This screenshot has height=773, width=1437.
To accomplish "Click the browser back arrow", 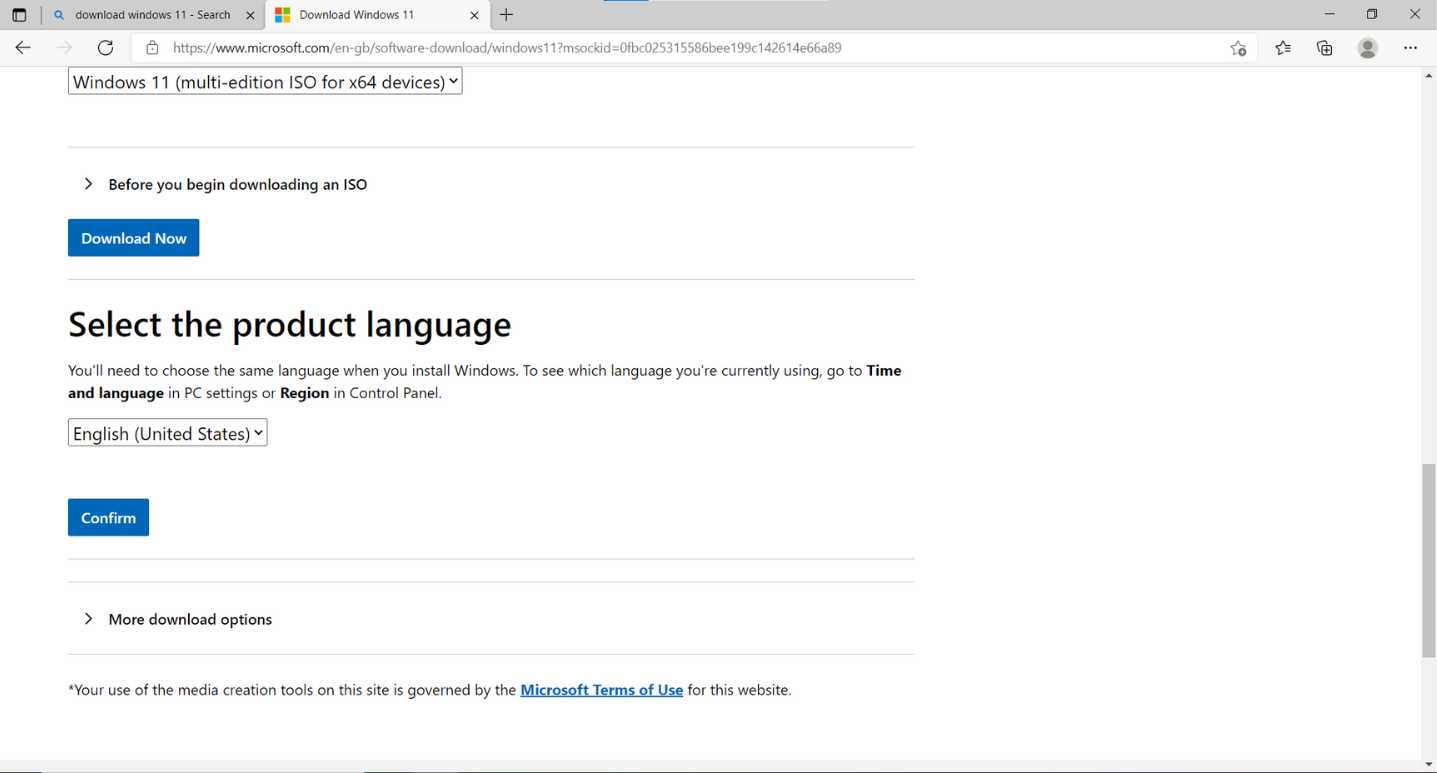I will 23,48.
